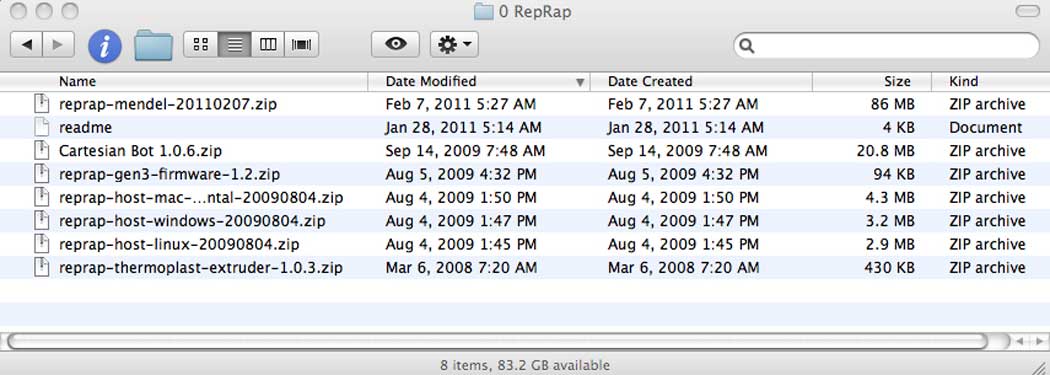The image size is (1050, 375).
Task: Select the Cartesian Bot 1.0.6.zip file icon
Action: click(42, 151)
